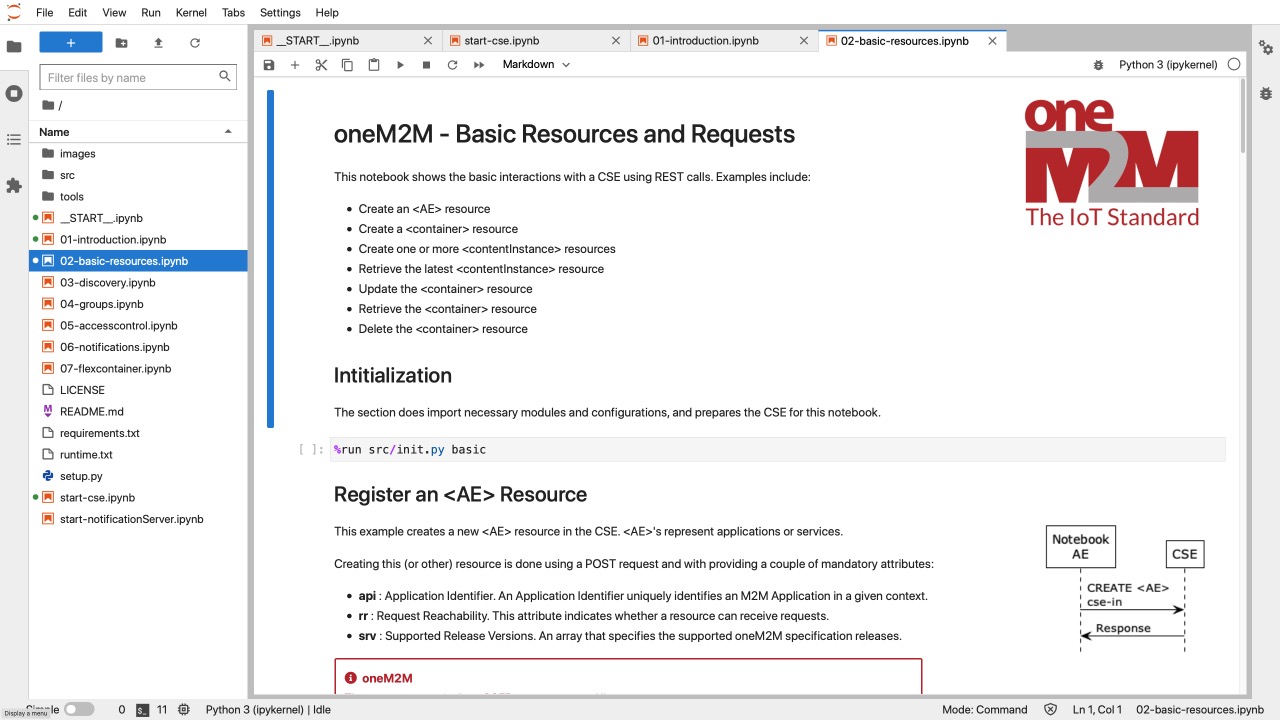Select requirements.txt in file list

pyautogui.click(x=139, y=433)
